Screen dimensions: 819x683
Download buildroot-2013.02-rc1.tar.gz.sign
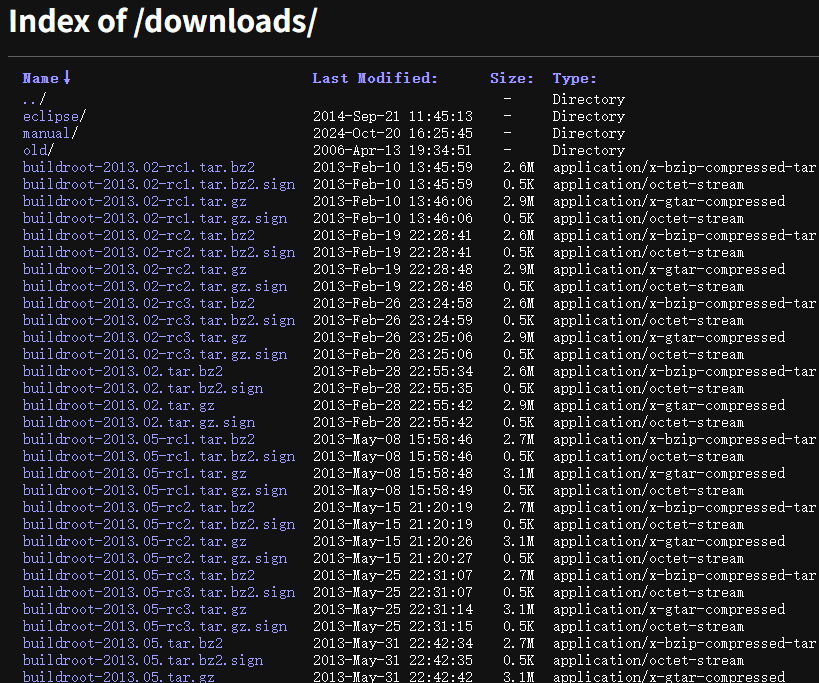pos(155,218)
